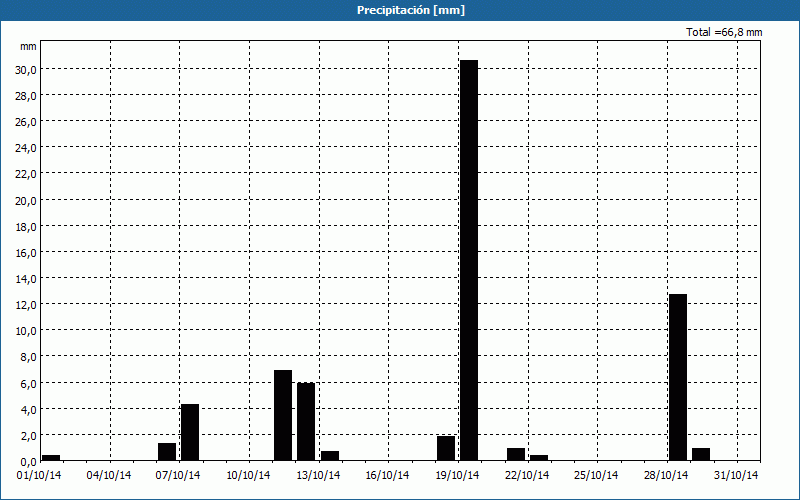Viewport: 800px width, 500px height.
Task: Click the y-axis value 8,0
Action: pyautogui.click(x=28, y=357)
